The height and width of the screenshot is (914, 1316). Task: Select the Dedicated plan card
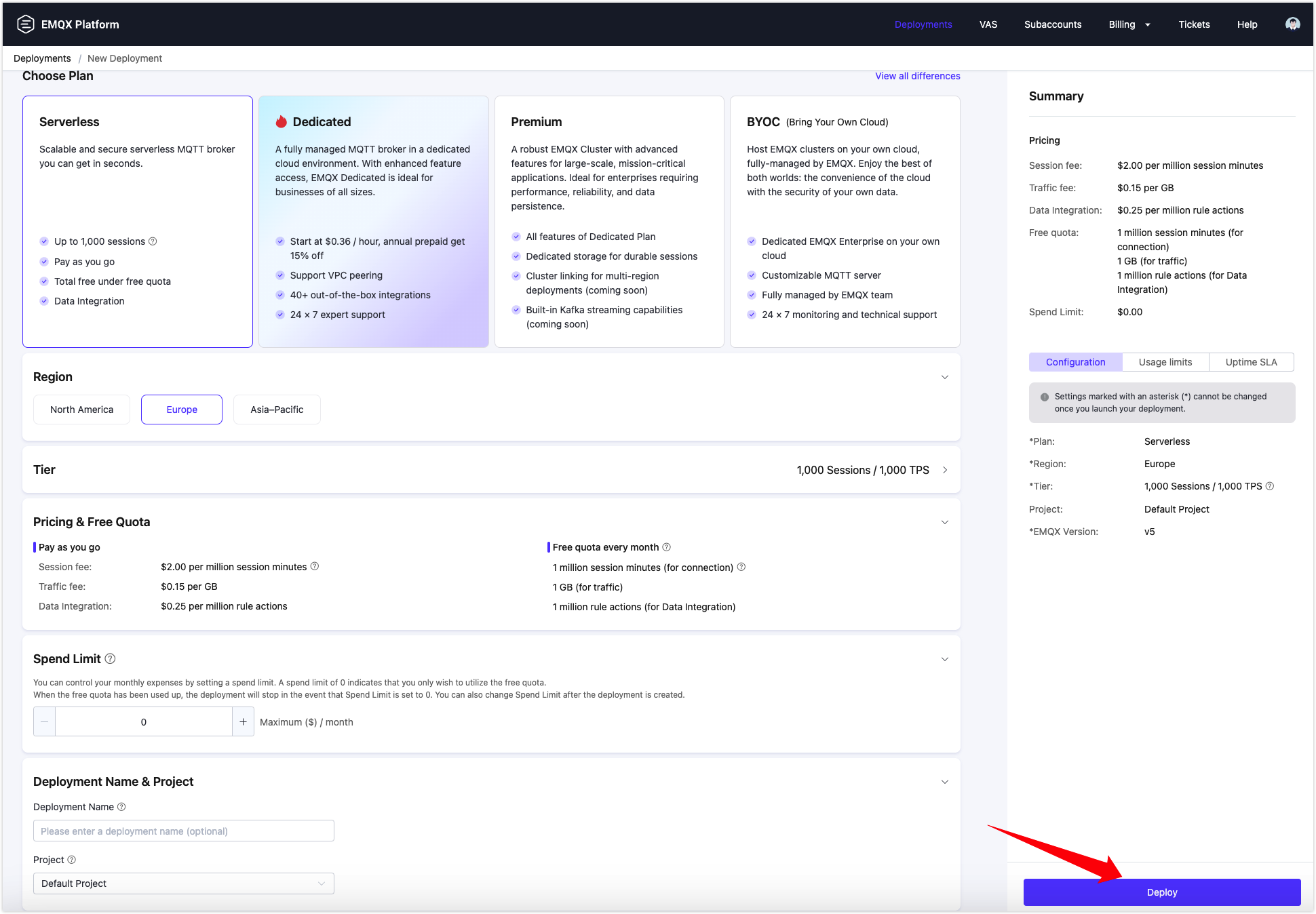point(374,222)
